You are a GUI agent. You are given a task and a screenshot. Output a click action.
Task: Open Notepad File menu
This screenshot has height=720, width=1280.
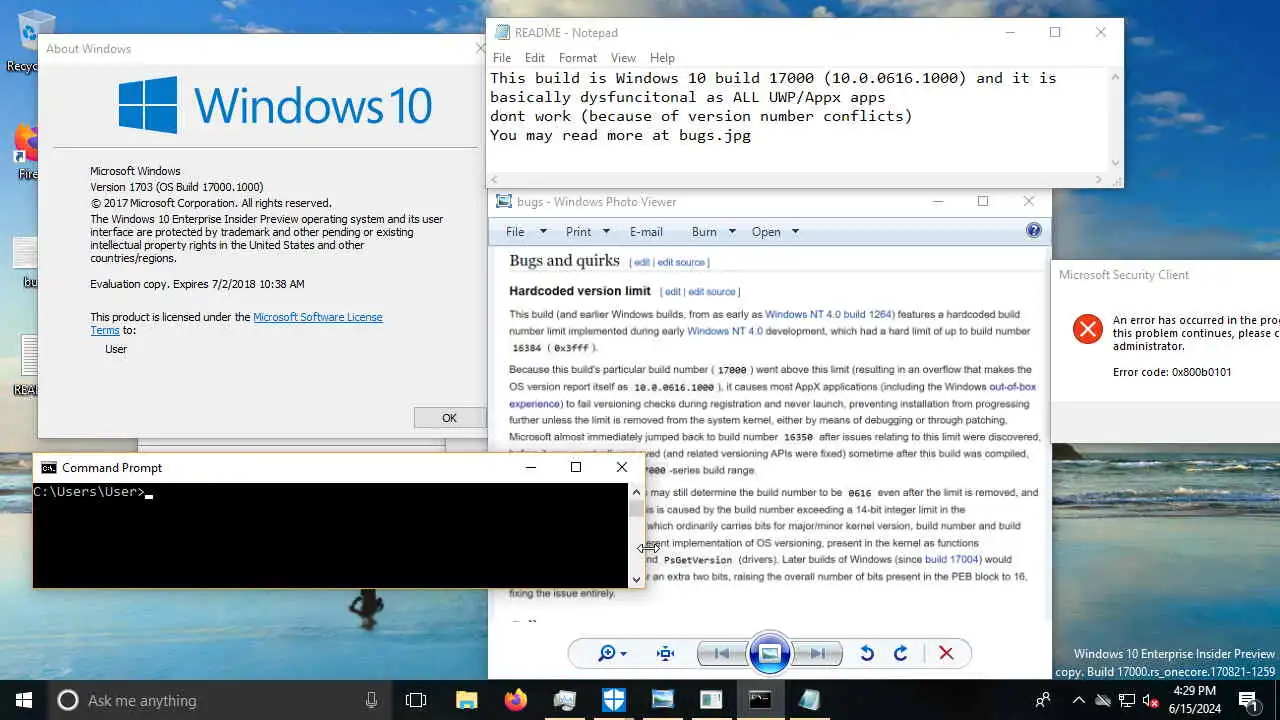[x=502, y=58]
